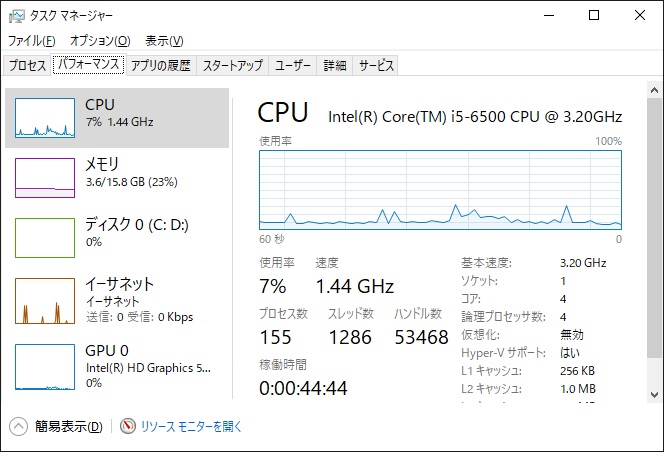Switch to the サービス tab

click(376, 65)
